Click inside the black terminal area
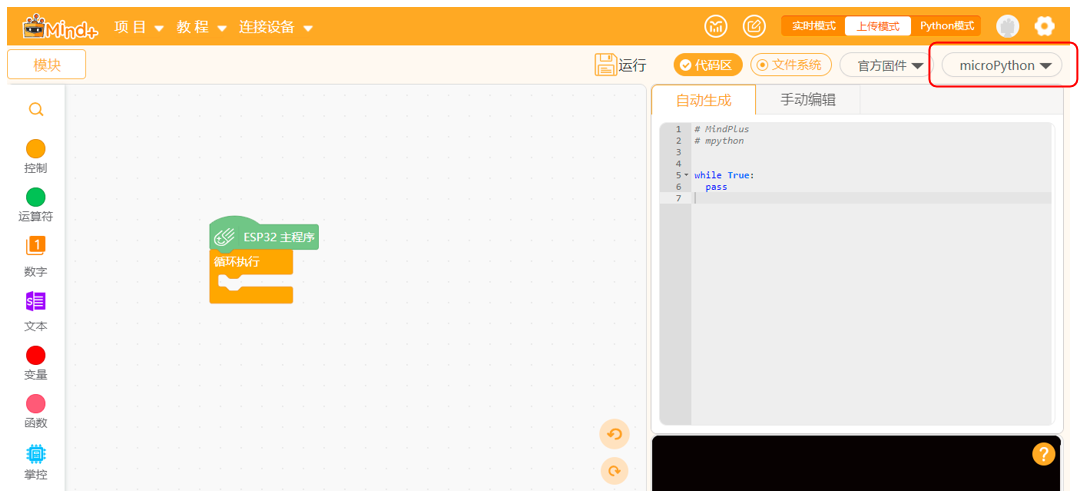Viewport: 1086px width, 491px height. tap(856, 463)
